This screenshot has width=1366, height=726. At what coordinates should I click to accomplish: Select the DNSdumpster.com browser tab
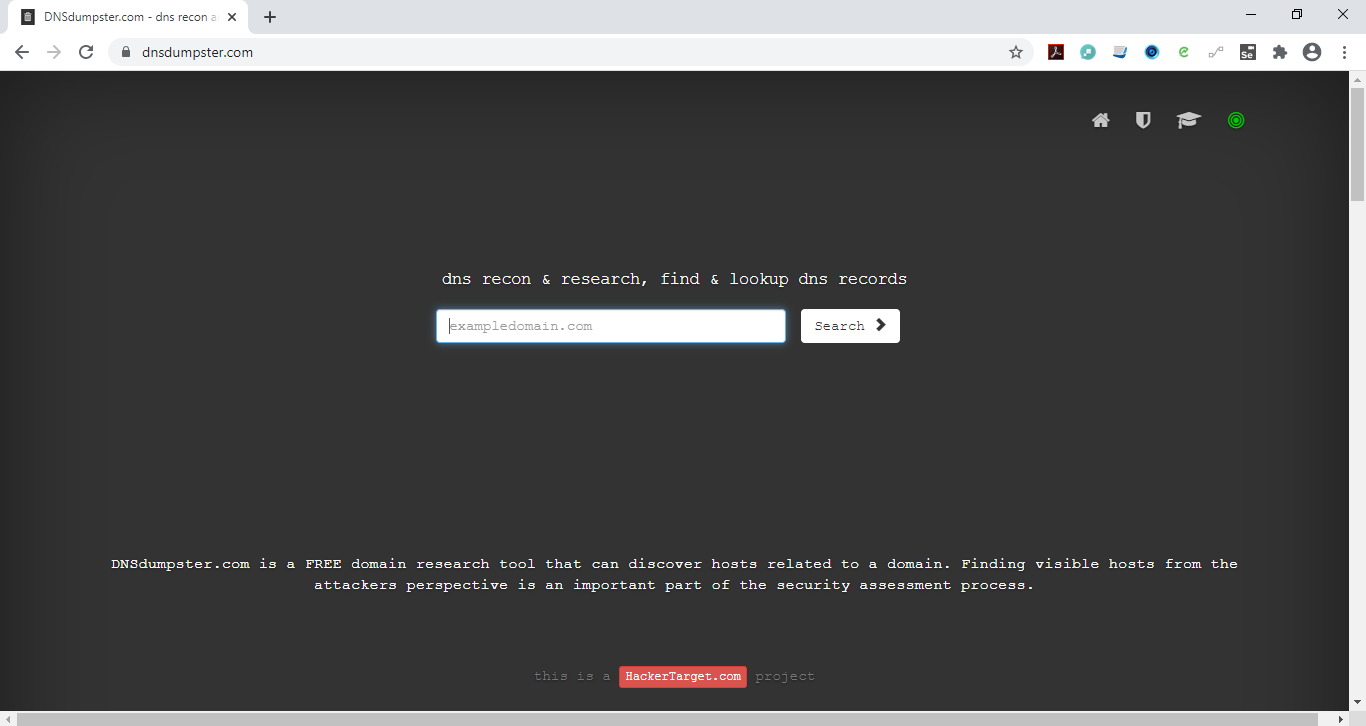click(x=129, y=17)
